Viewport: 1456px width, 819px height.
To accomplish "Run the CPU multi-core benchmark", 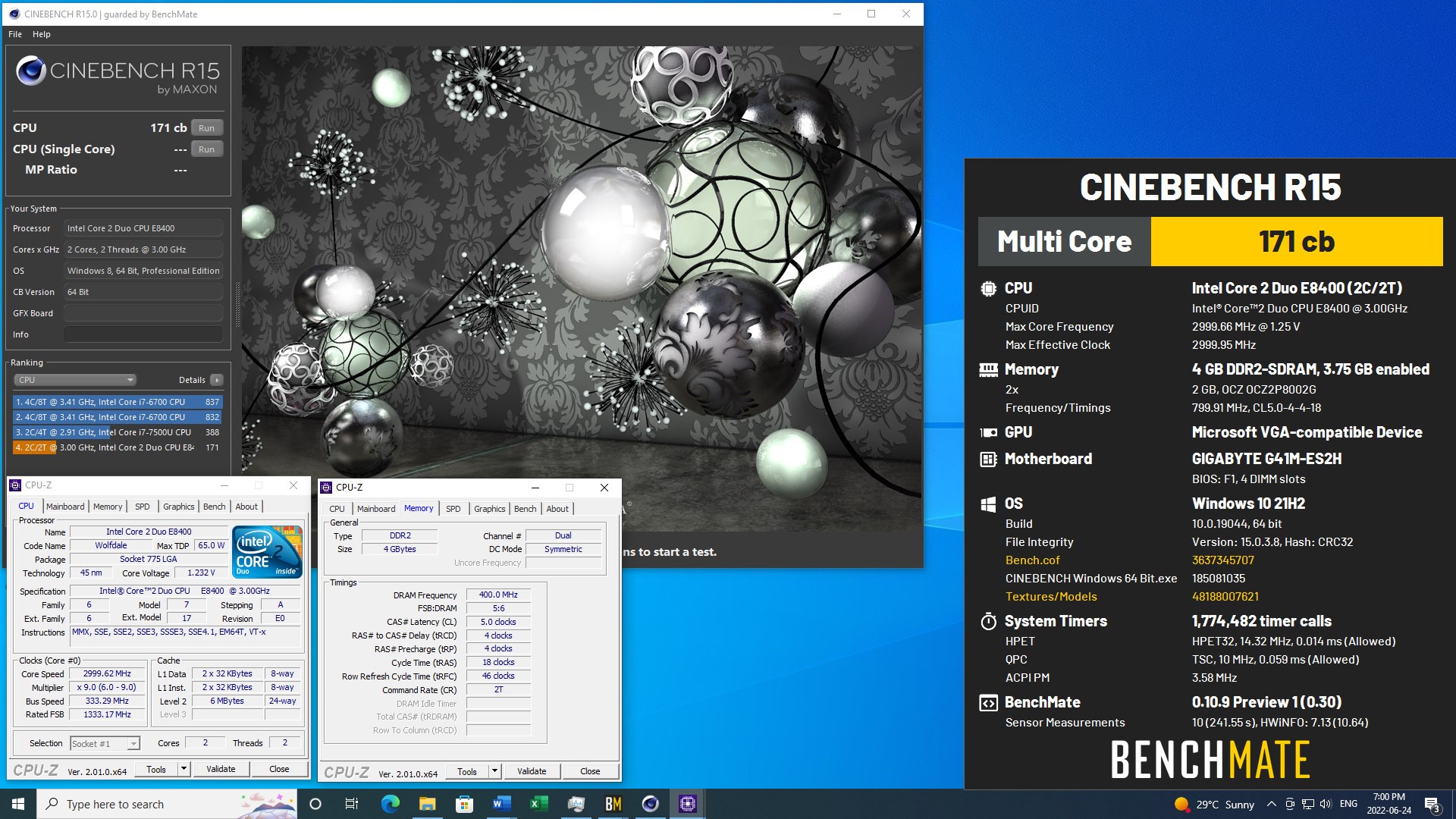I will [207, 128].
